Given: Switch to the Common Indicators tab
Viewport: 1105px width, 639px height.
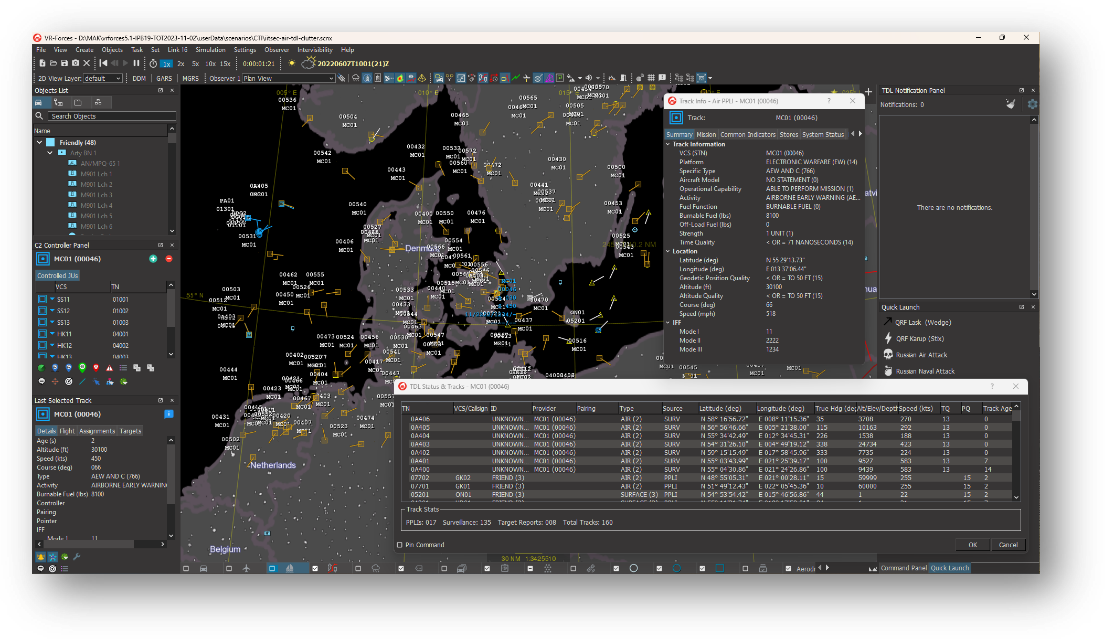Looking at the screenshot, I should tap(746, 134).
